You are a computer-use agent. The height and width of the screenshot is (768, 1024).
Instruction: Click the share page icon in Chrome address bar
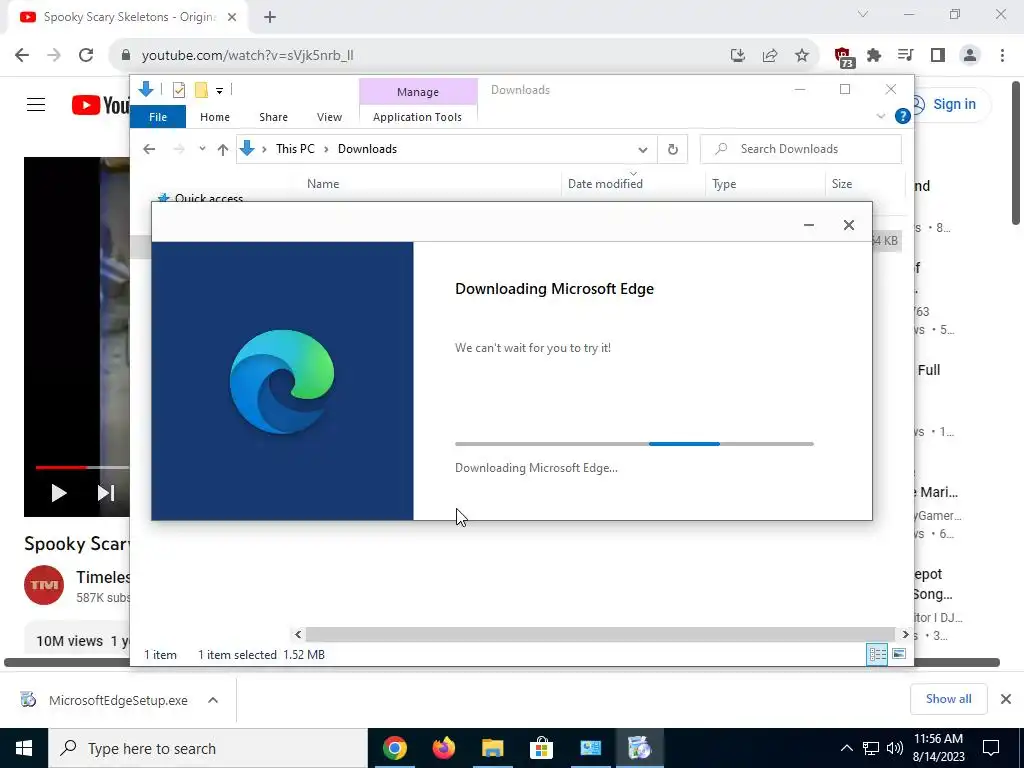point(770,56)
